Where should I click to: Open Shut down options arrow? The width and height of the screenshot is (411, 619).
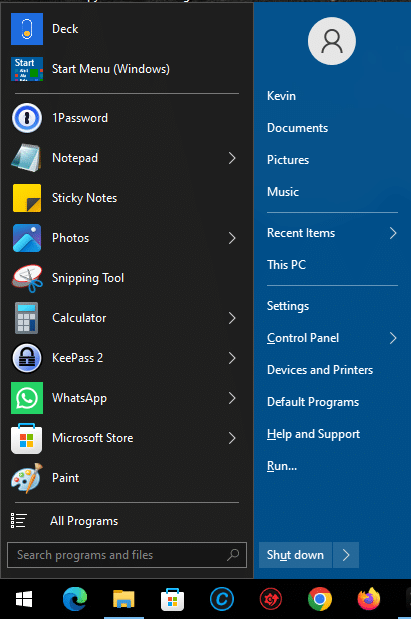(346, 555)
